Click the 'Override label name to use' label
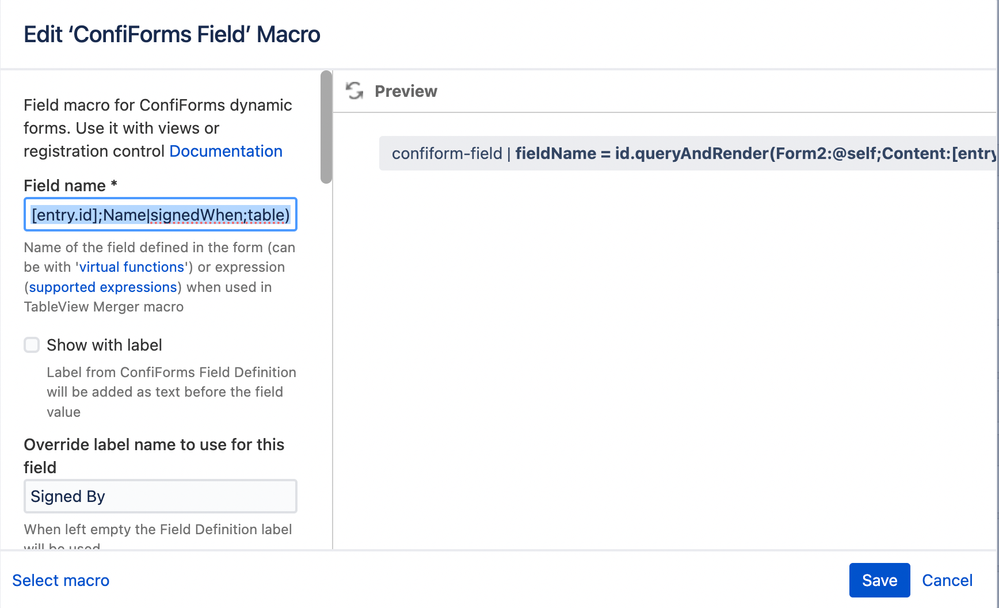Viewport: 999px width, 608px height. click(x=154, y=456)
